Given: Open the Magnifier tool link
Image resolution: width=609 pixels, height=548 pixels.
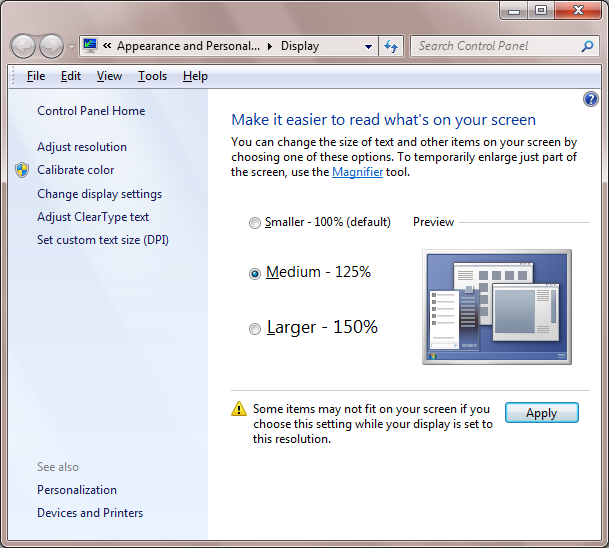Looking at the screenshot, I should click(x=357, y=172).
